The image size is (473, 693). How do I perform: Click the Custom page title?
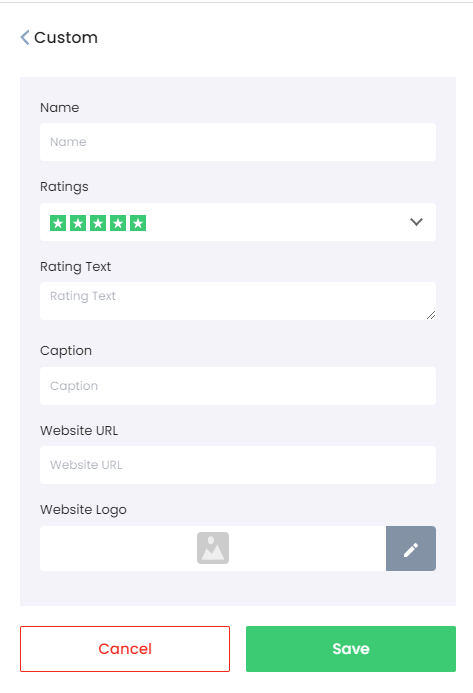[66, 38]
